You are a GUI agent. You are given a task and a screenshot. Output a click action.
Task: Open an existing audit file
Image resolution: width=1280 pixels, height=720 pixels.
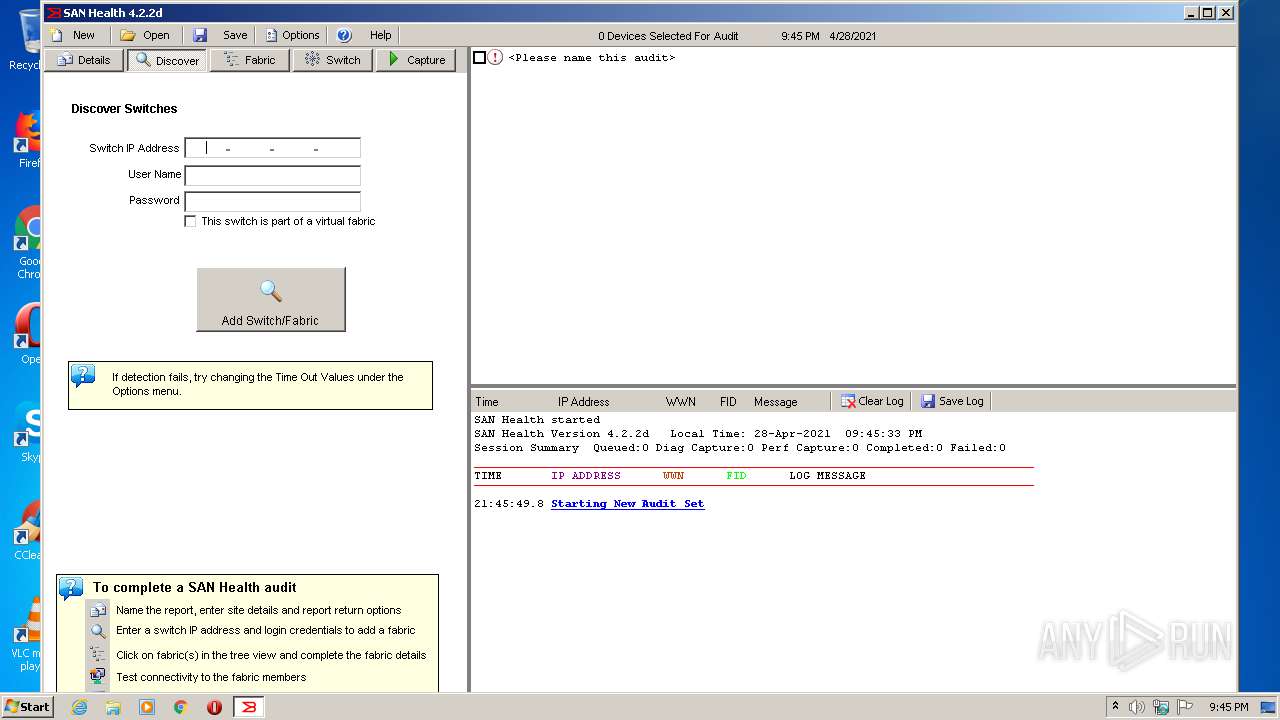[x=145, y=35]
